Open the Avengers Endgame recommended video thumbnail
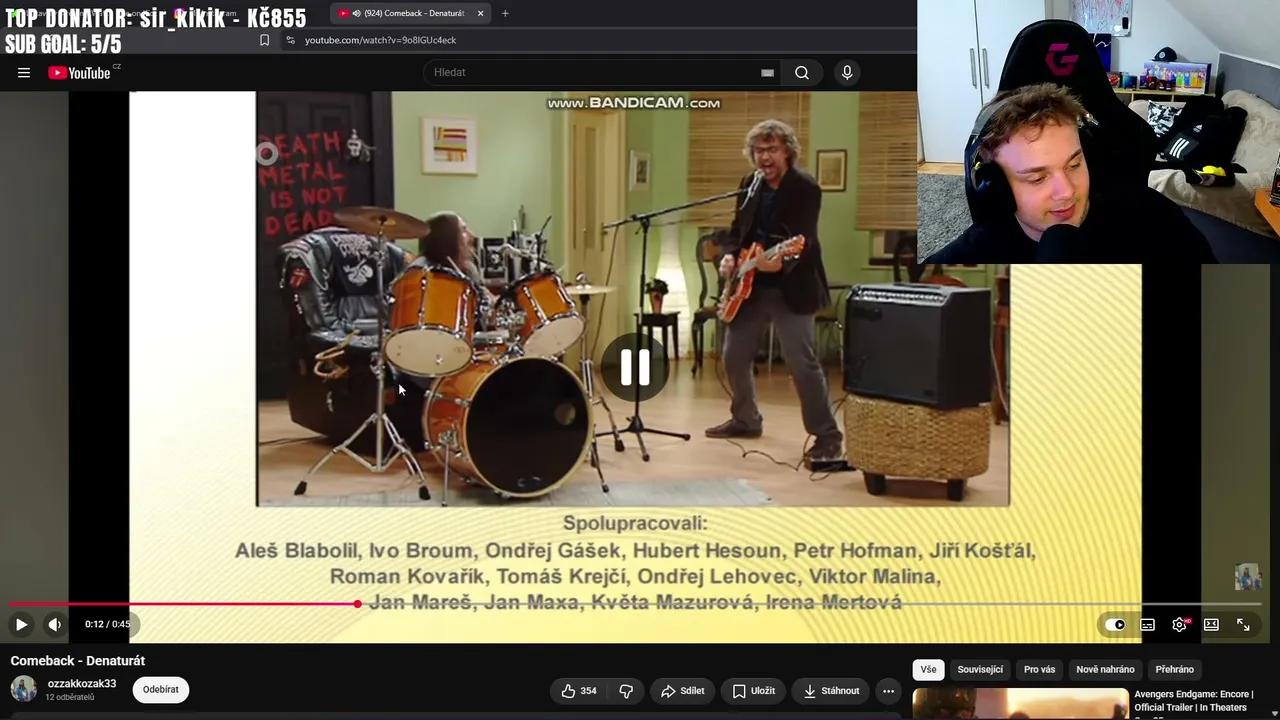The width and height of the screenshot is (1280, 720). (x=1019, y=704)
